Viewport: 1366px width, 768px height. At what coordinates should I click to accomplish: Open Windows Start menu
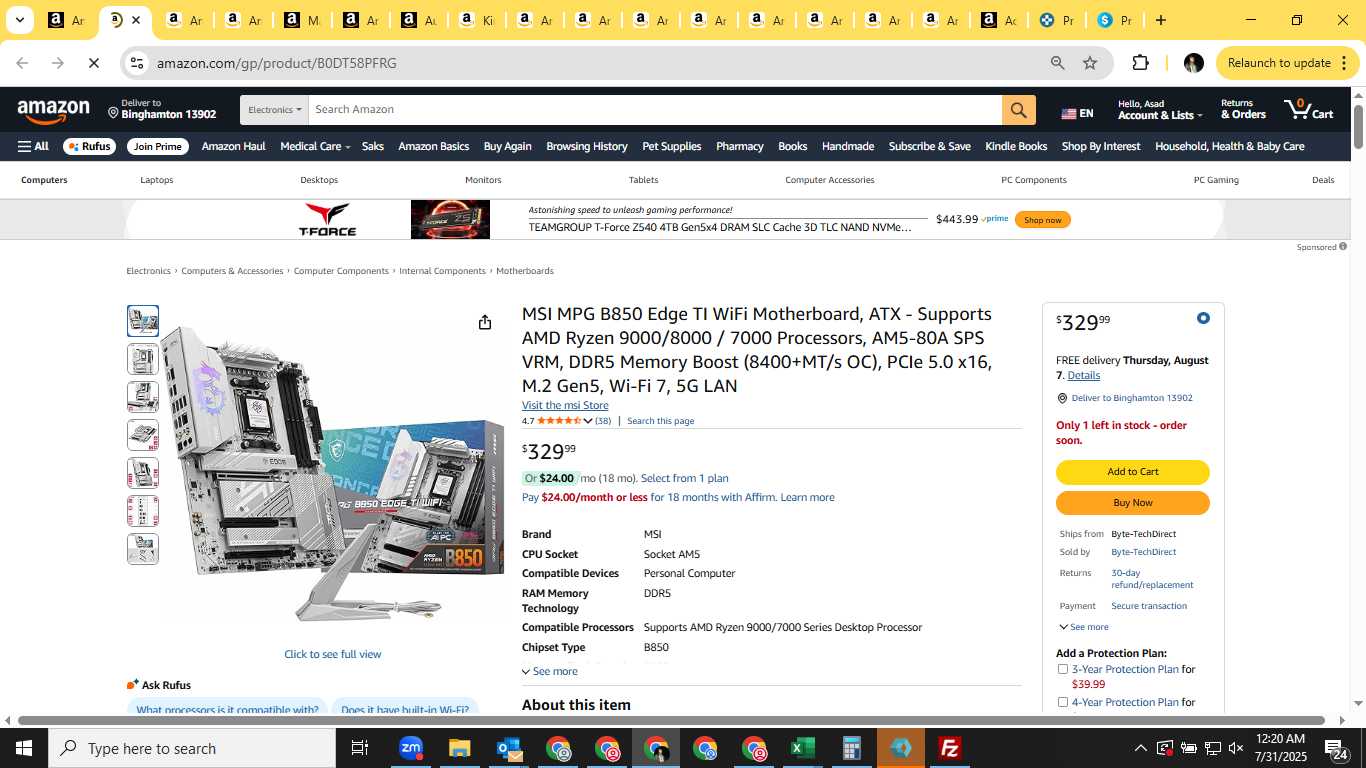[x=24, y=748]
